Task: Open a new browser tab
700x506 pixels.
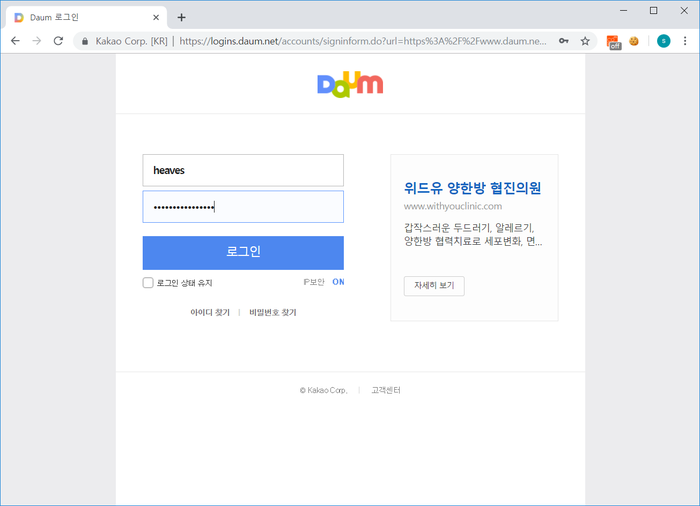Action: click(181, 17)
